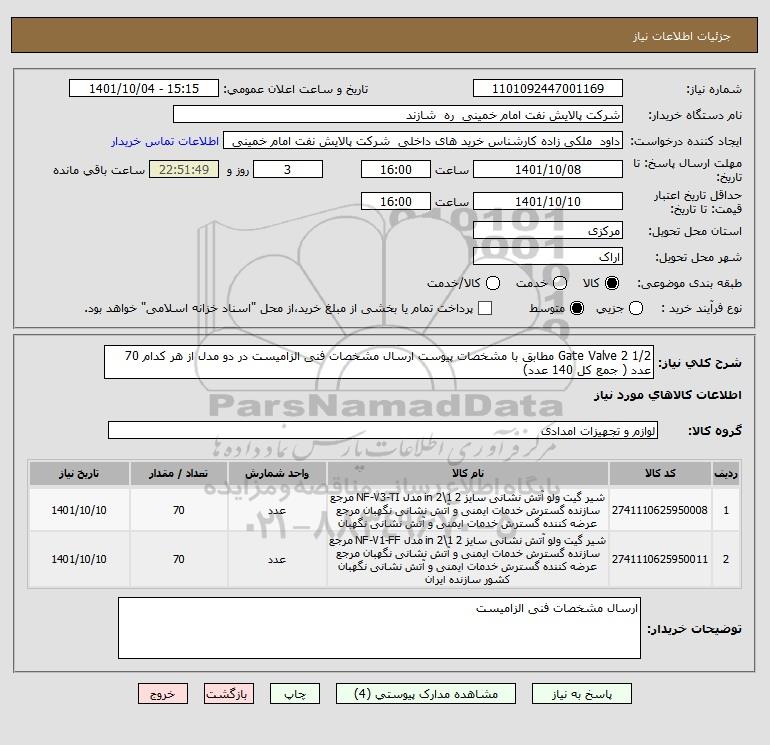Click the بازگشت back button
Viewport: 770px width, 745px height.
click(229, 694)
